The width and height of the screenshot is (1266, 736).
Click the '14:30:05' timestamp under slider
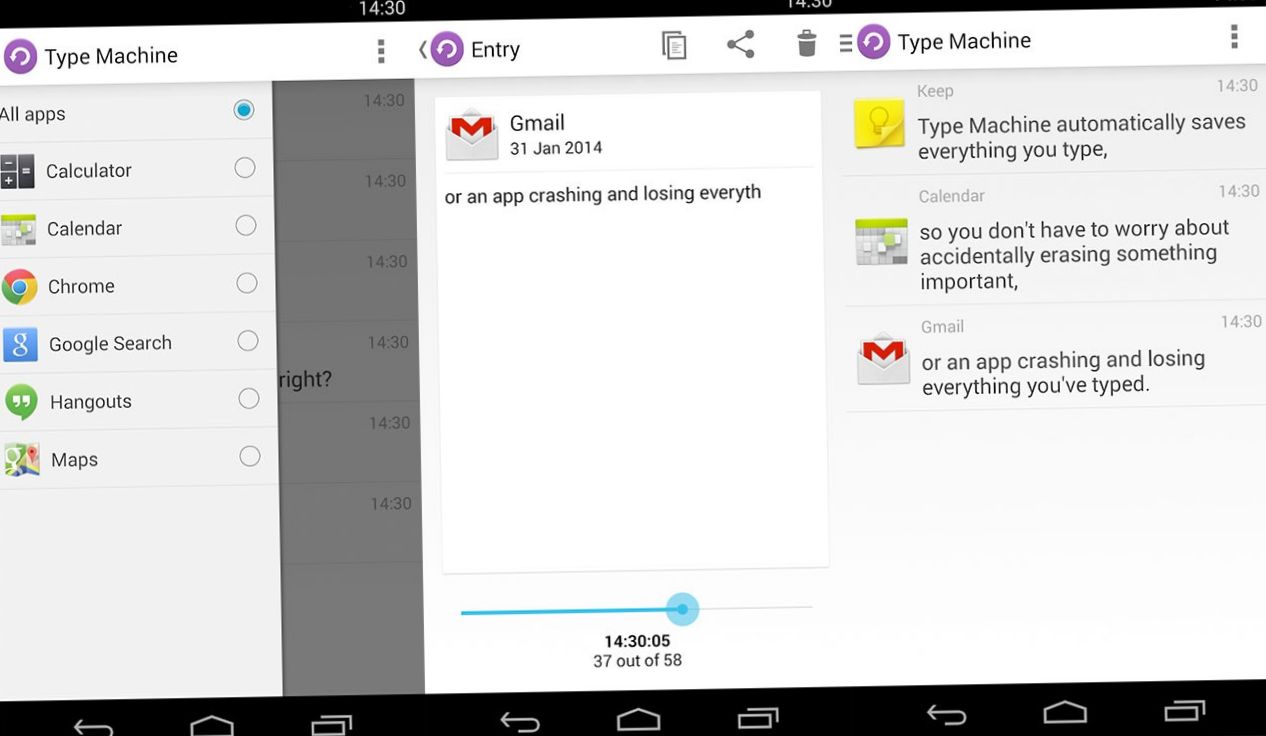click(x=637, y=641)
